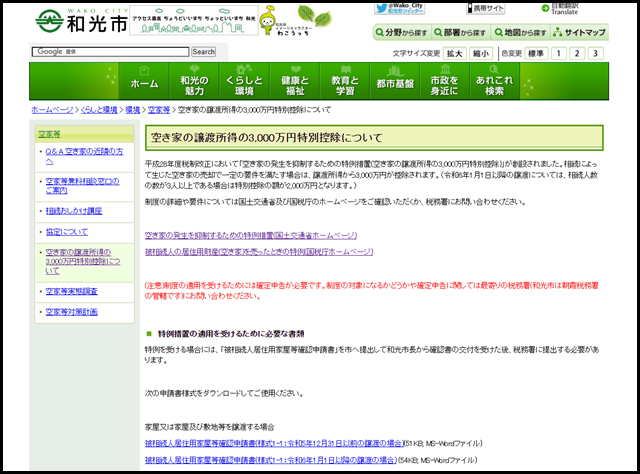The width and height of the screenshot is (640, 474).
Task: Open the ホーム menu tab
Action: click(144, 81)
